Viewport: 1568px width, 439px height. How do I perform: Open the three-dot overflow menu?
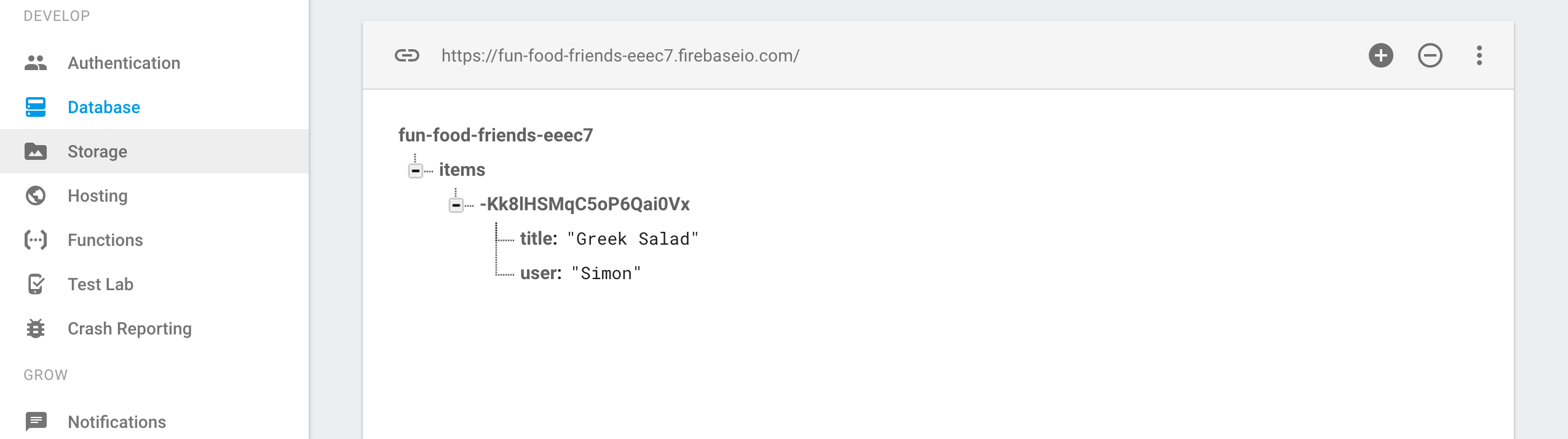[x=1479, y=55]
